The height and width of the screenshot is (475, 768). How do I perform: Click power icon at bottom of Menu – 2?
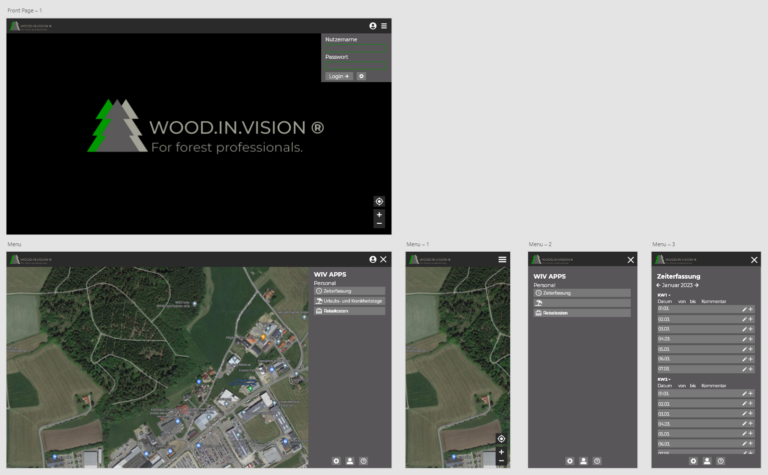point(597,461)
